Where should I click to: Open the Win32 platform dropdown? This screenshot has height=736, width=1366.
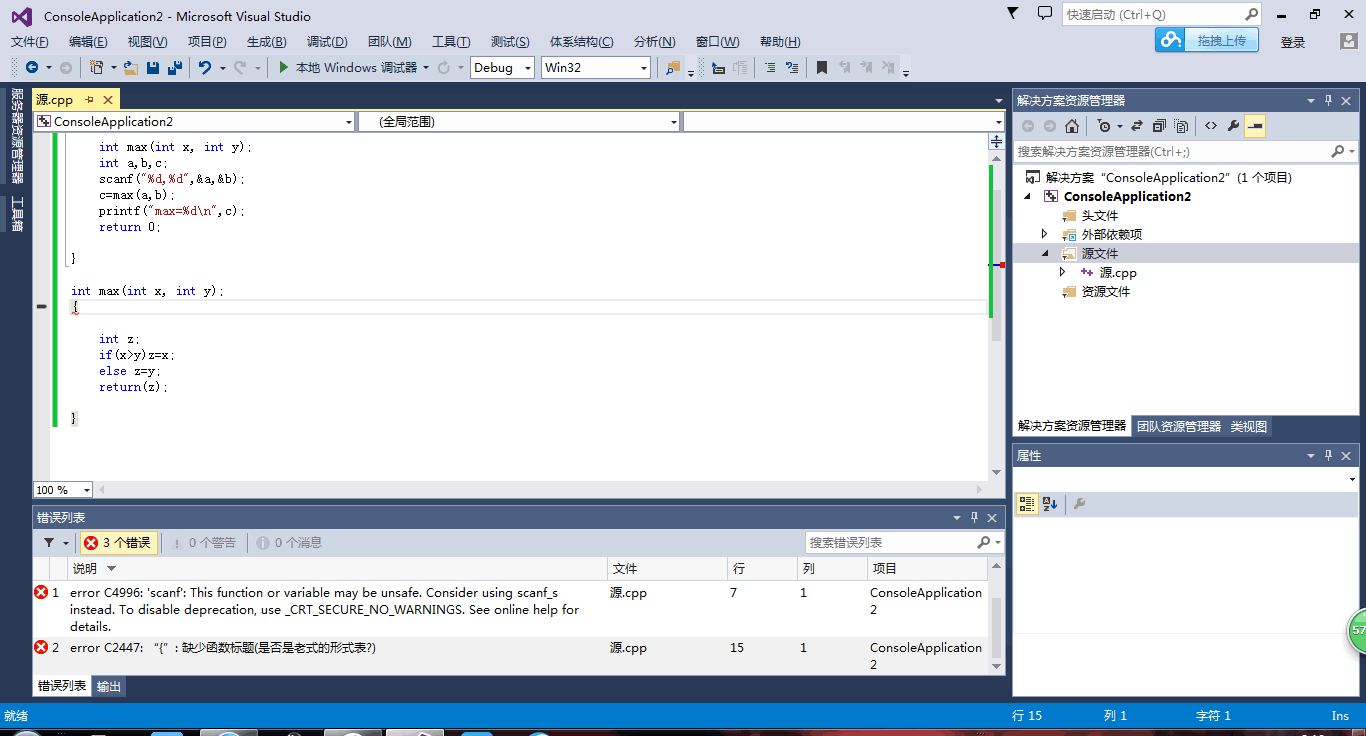596,67
